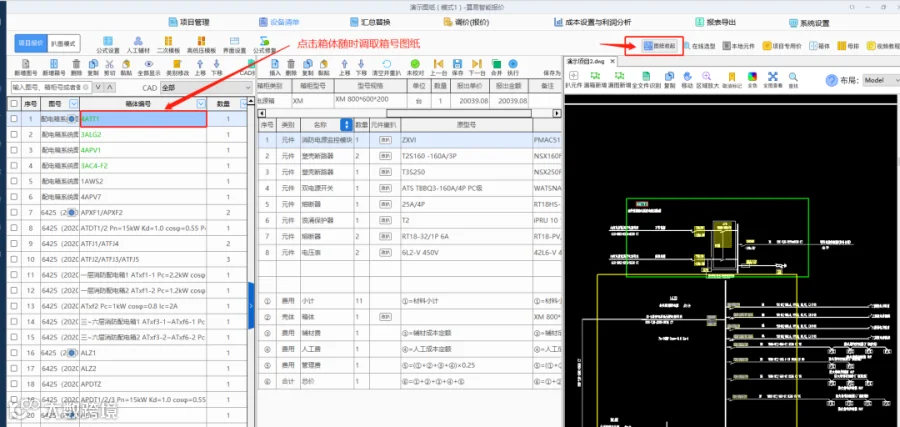The height and width of the screenshot is (427, 900).
Task: Expand the blue side panel collapse handle
Action: tap(251, 306)
